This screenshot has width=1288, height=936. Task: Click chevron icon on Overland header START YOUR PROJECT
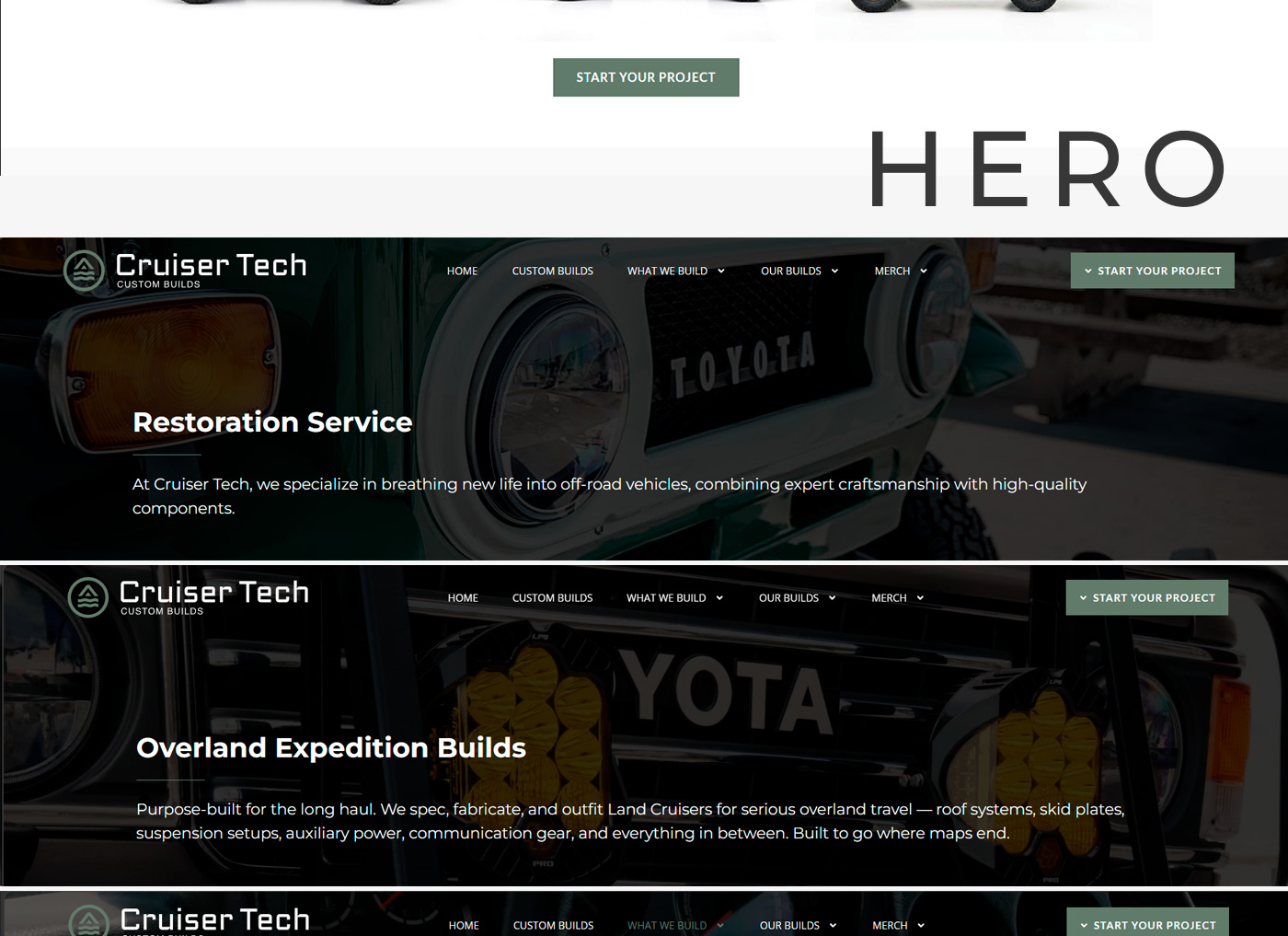click(x=1084, y=597)
